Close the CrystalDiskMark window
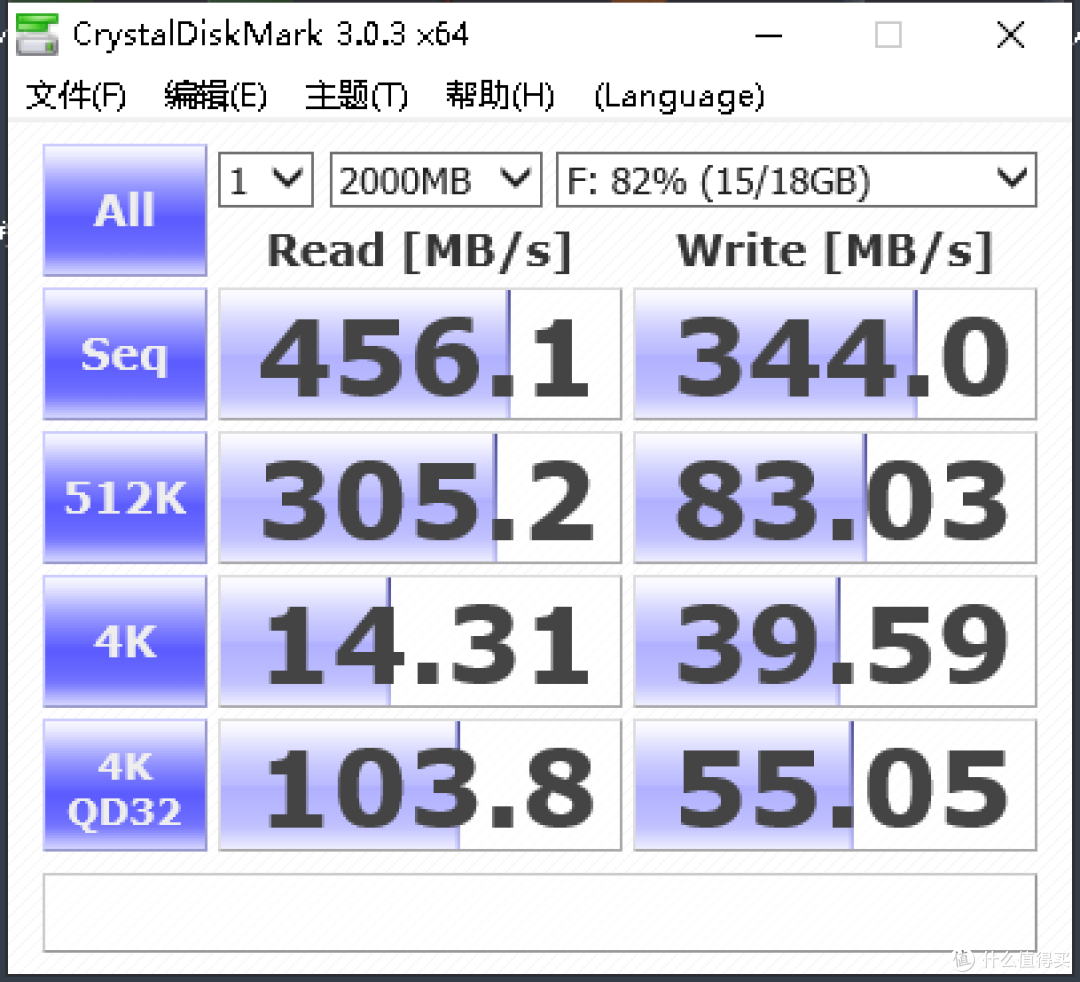This screenshot has width=1080, height=982. point(1010,34)
